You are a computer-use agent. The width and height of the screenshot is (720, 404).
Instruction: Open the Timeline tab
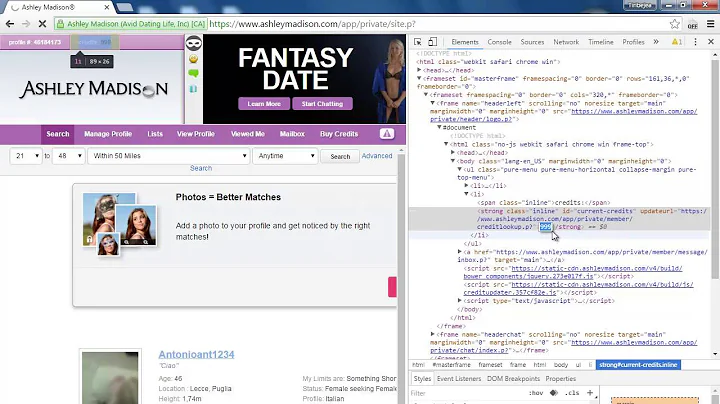pyautogui.click(x=601, y=42)
